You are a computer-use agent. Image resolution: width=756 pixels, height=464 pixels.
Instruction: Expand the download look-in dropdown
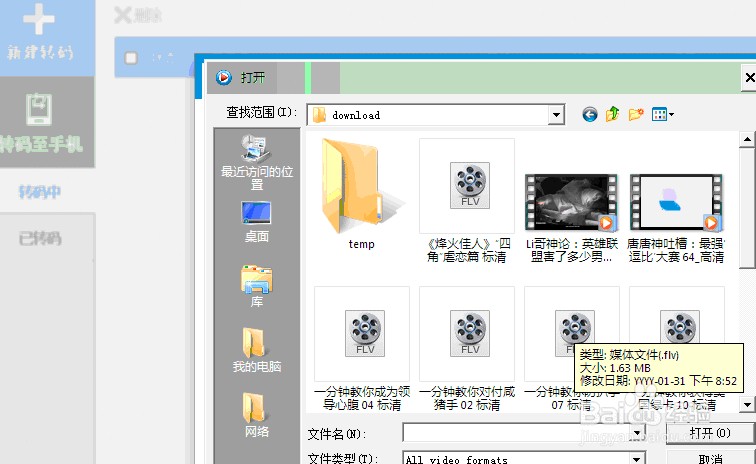click(x=556, y=115)
